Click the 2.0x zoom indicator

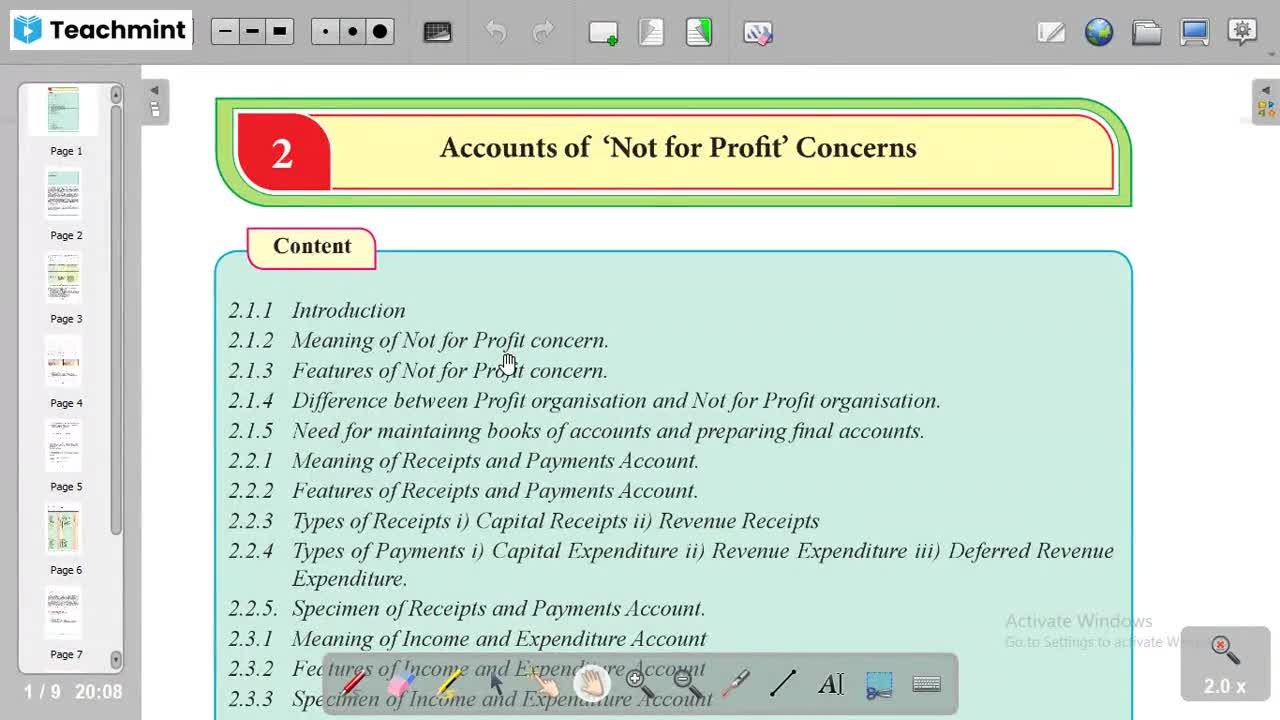[x=1224, y=663]
